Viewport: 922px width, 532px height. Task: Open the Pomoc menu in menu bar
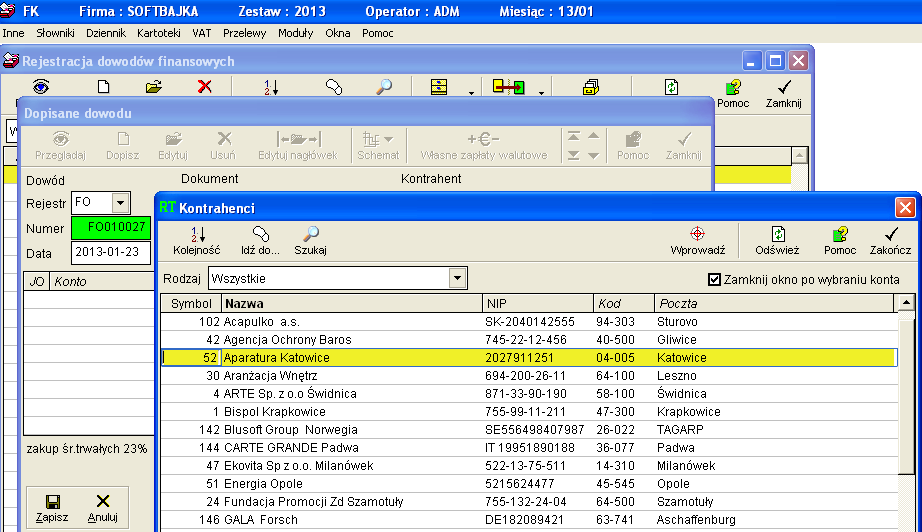[378, 34]
